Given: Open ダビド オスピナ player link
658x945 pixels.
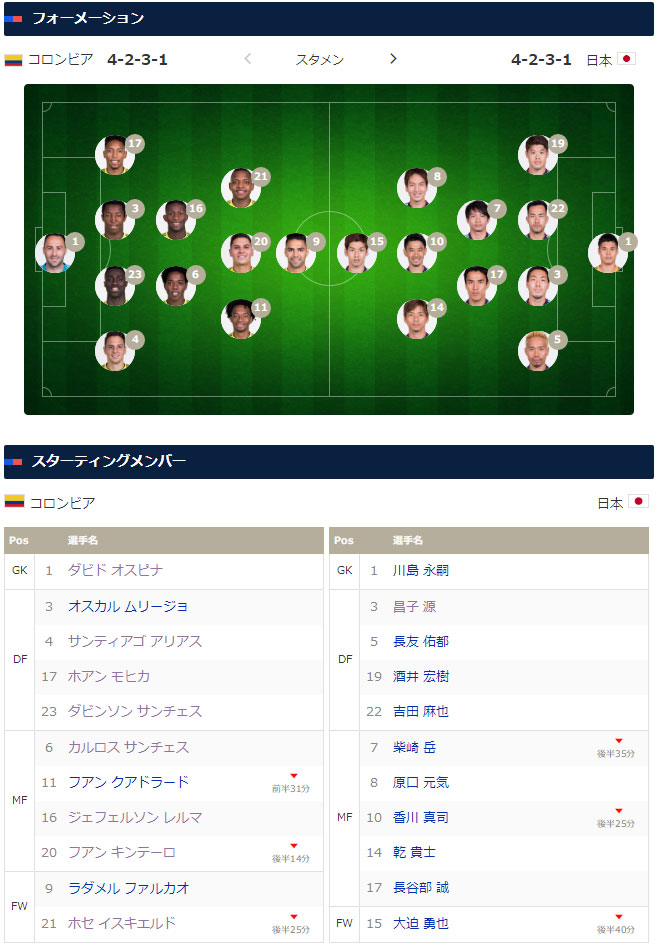Looking at the screenshot, I should [115, 570].
